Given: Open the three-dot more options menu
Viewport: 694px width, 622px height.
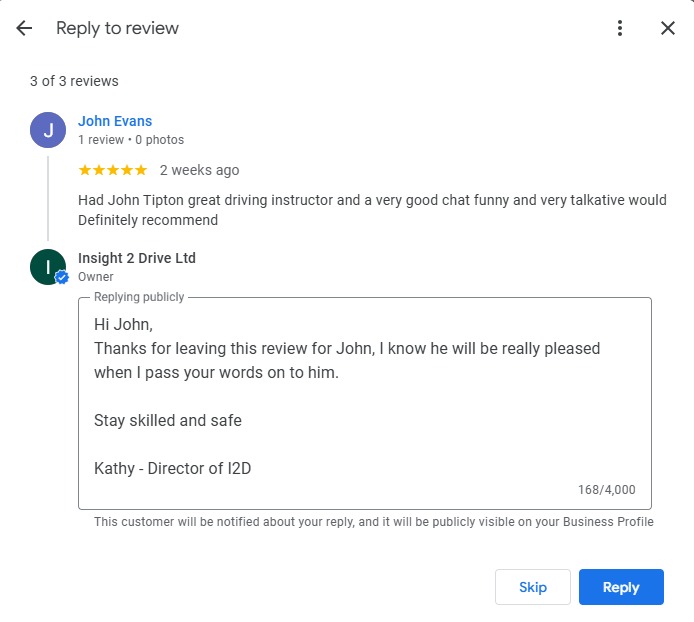Looking at the screenshot, I should pos(620,28).
